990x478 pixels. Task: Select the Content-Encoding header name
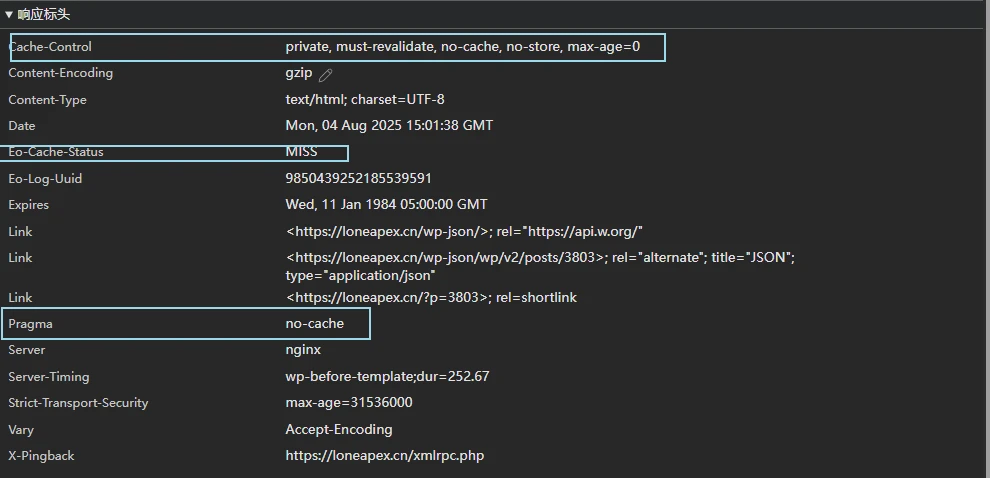point(60,73)
